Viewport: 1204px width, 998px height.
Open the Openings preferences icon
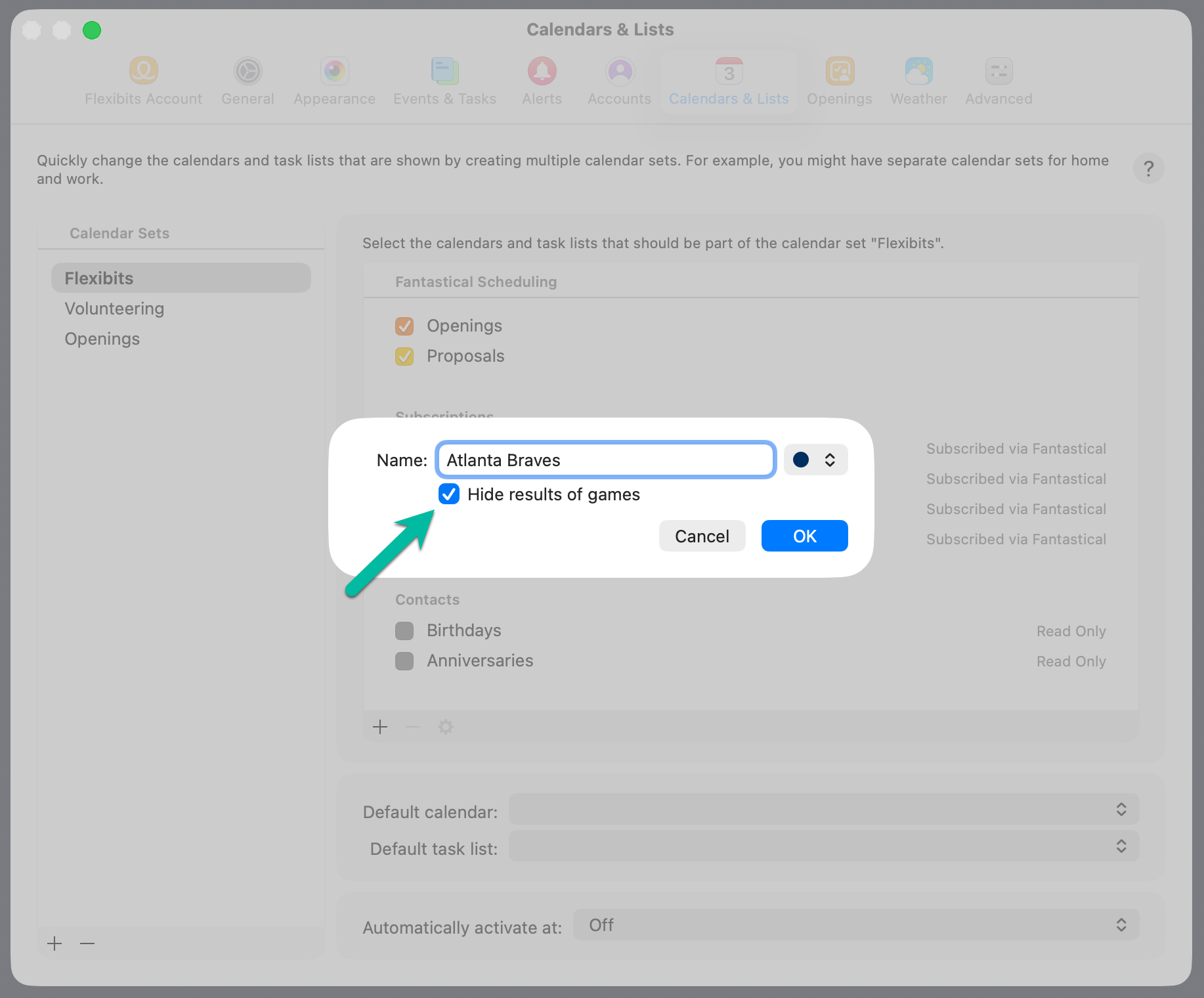coord(840,71)
